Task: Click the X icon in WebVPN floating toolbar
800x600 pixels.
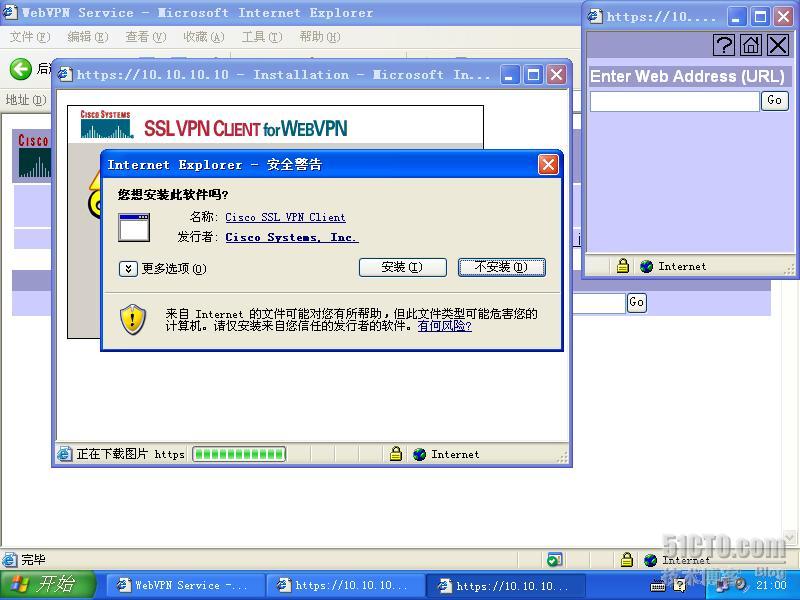Action: [778, 45]
